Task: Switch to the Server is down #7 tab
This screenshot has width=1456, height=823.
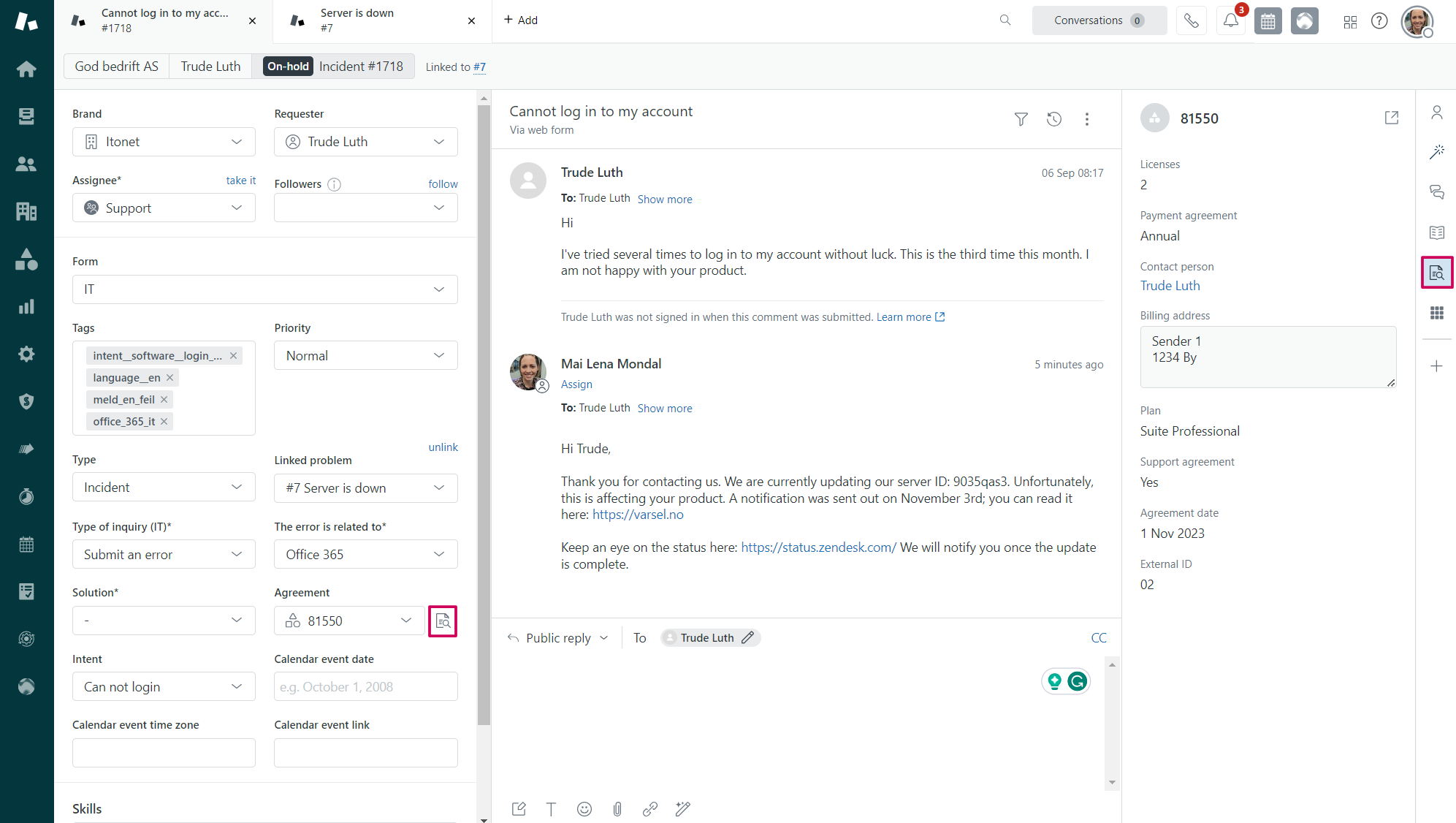Action: click(x=357, y=20)
